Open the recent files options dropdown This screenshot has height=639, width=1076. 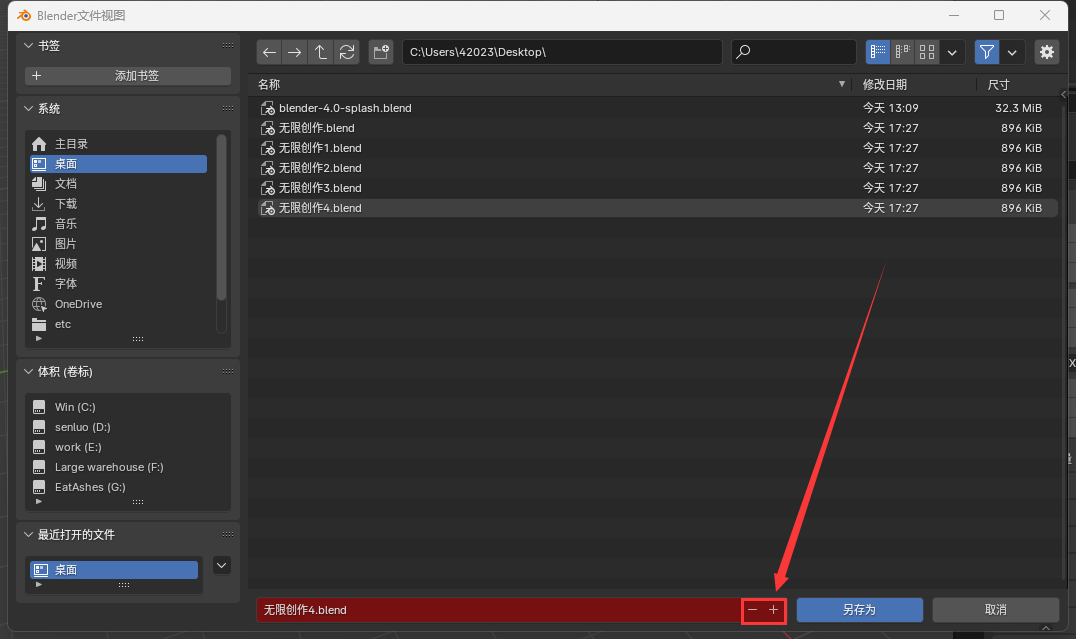click(x=222, y=566)
